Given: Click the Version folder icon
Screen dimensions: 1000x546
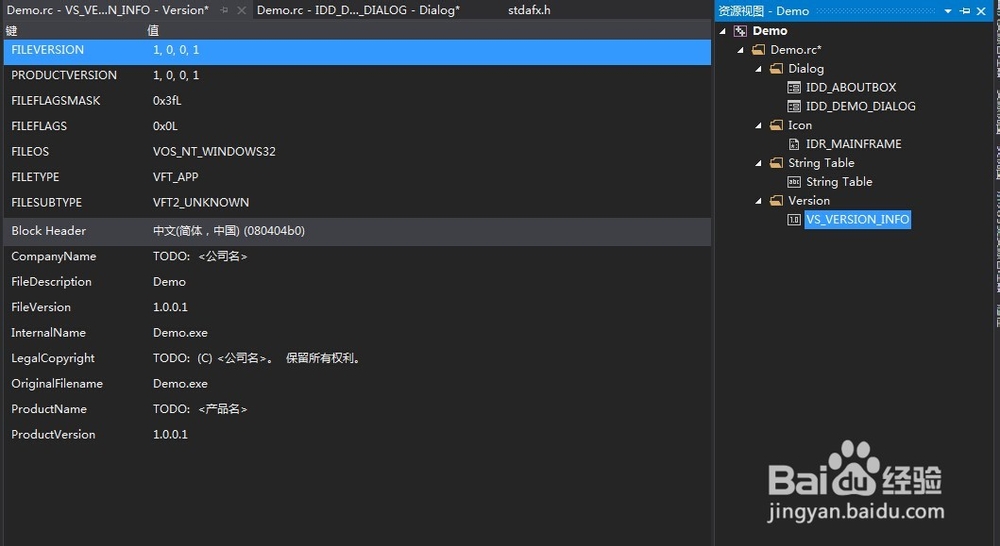Looking at the screenshot, I should point(776,200).
